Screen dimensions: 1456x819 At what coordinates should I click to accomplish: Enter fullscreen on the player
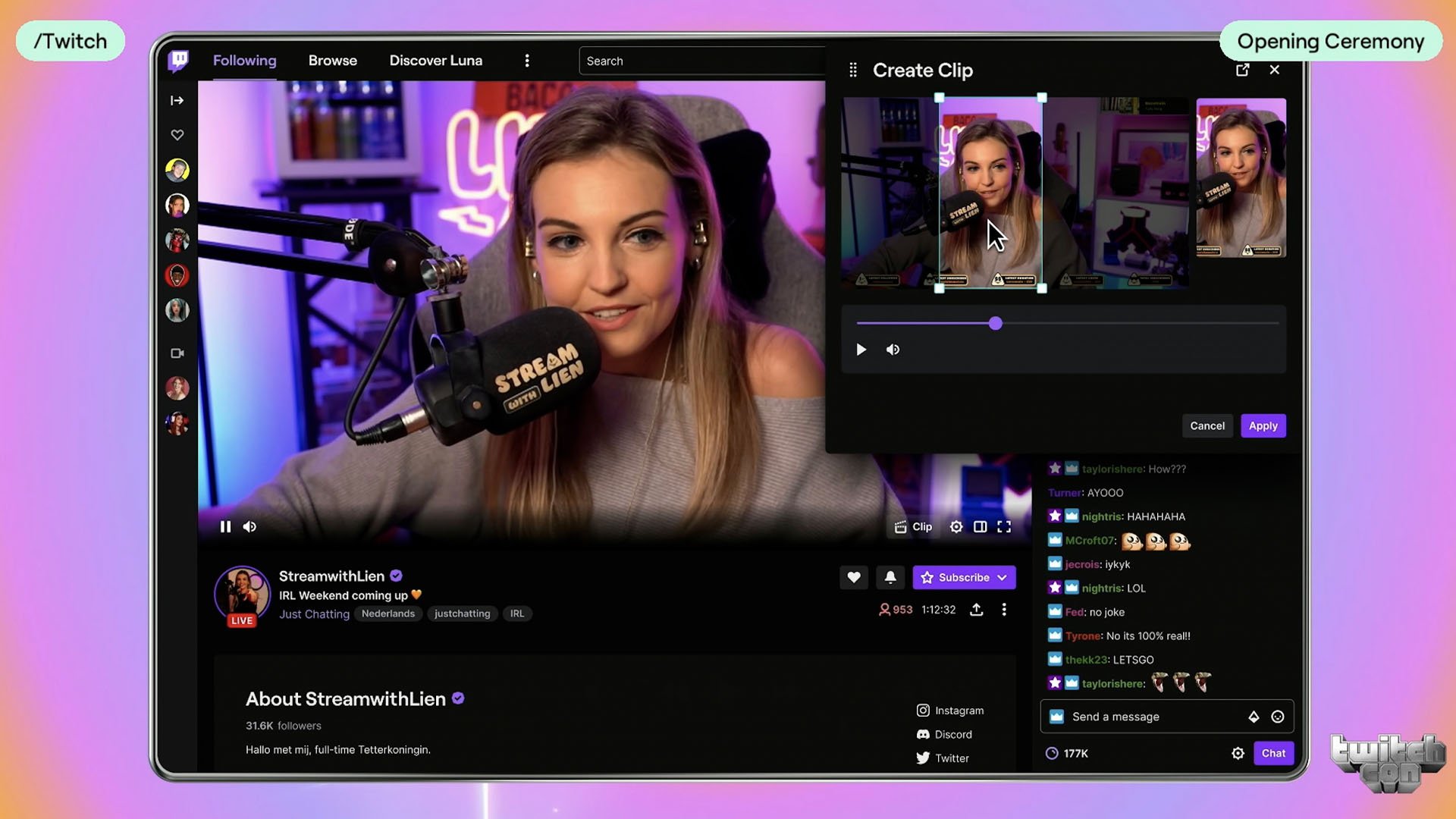coord(1004,527)
